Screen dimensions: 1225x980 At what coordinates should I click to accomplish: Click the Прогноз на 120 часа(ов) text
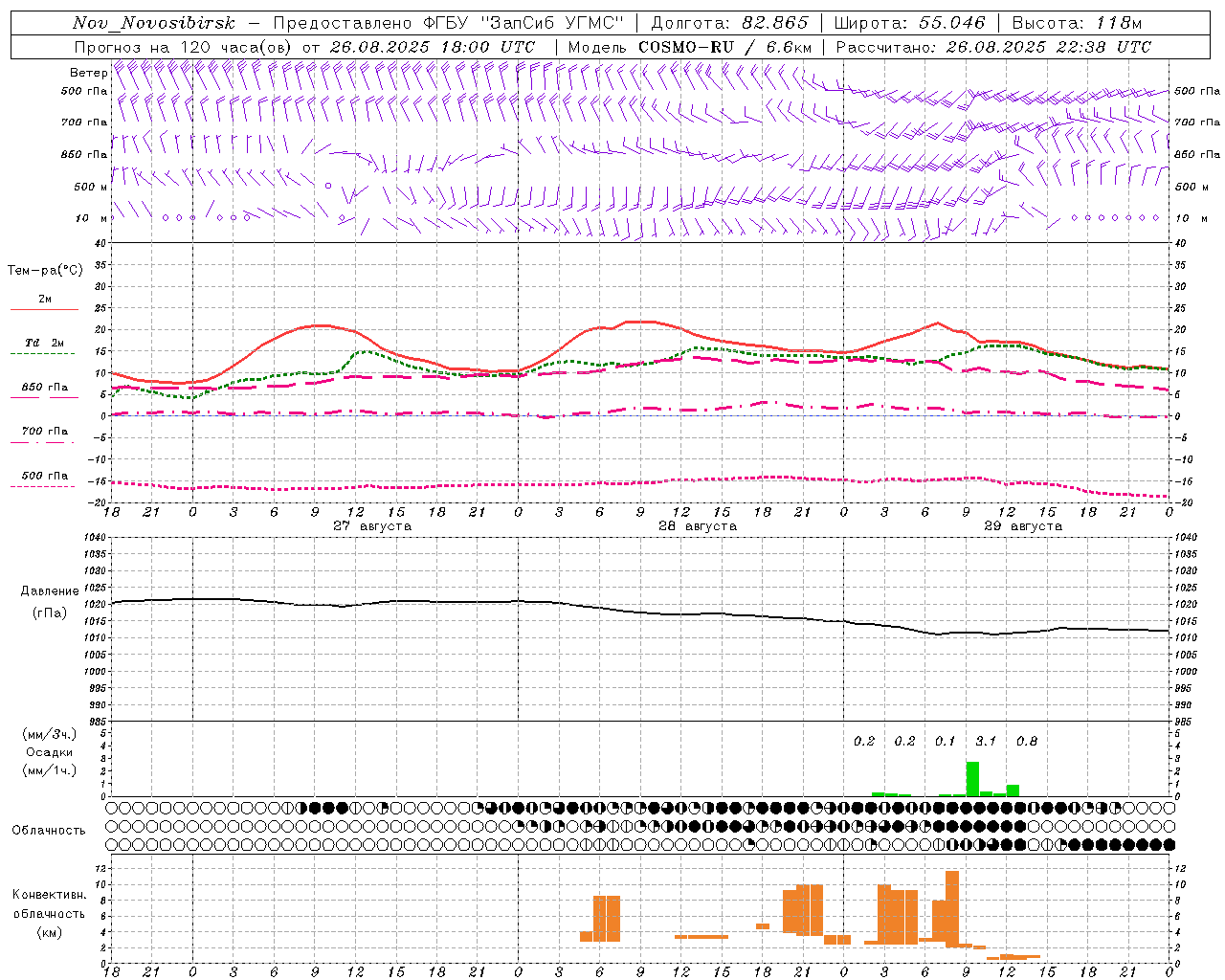click(x=185, y=47)
